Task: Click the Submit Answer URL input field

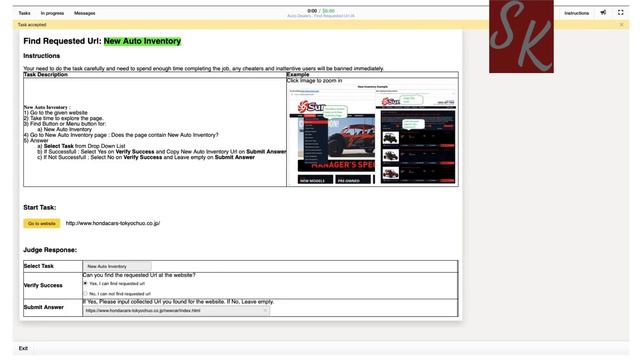Action: coord(176,311)
